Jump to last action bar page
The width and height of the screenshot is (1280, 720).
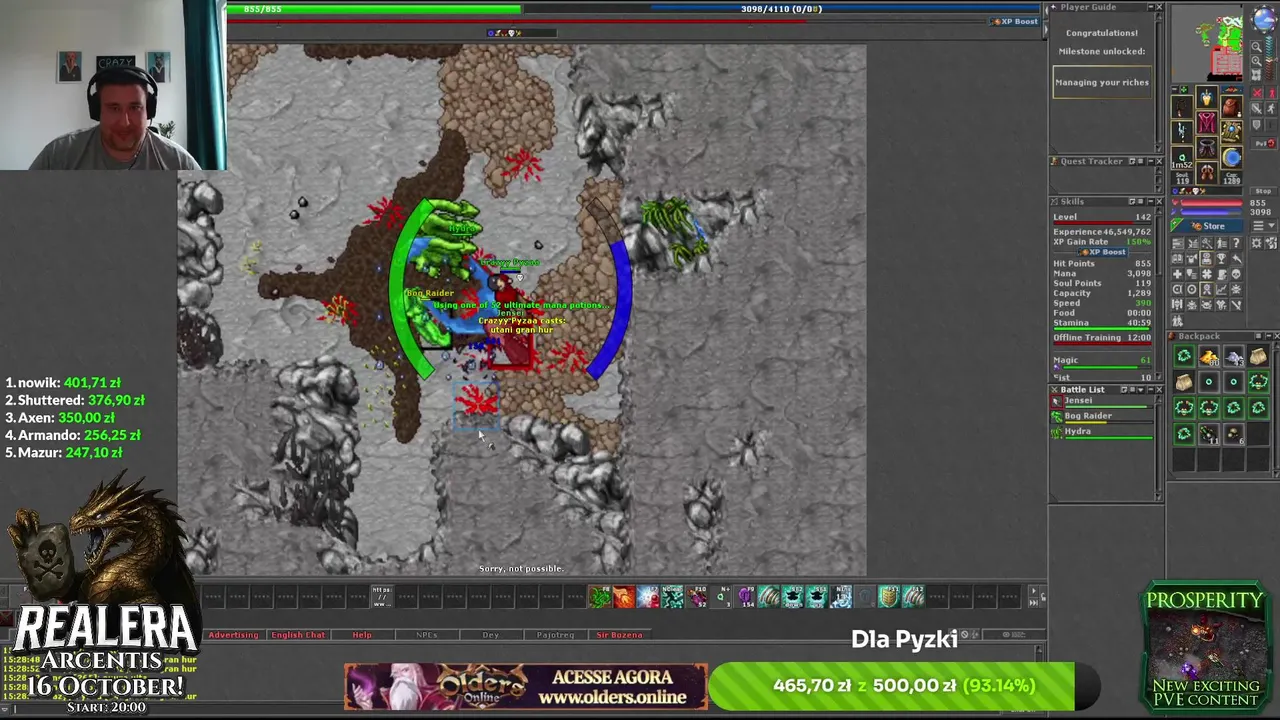click(1034, 602)
